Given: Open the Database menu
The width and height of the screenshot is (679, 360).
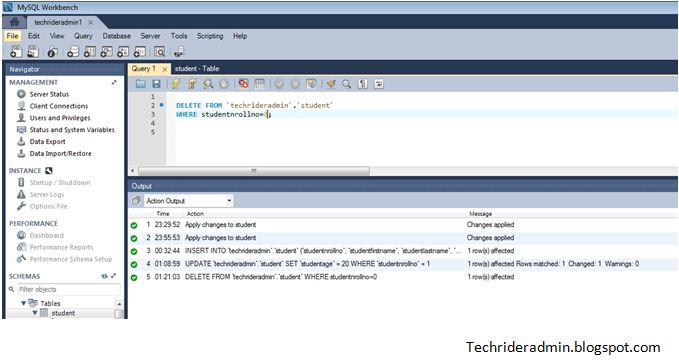Looking at the screenshot, I should click(116, 36).
